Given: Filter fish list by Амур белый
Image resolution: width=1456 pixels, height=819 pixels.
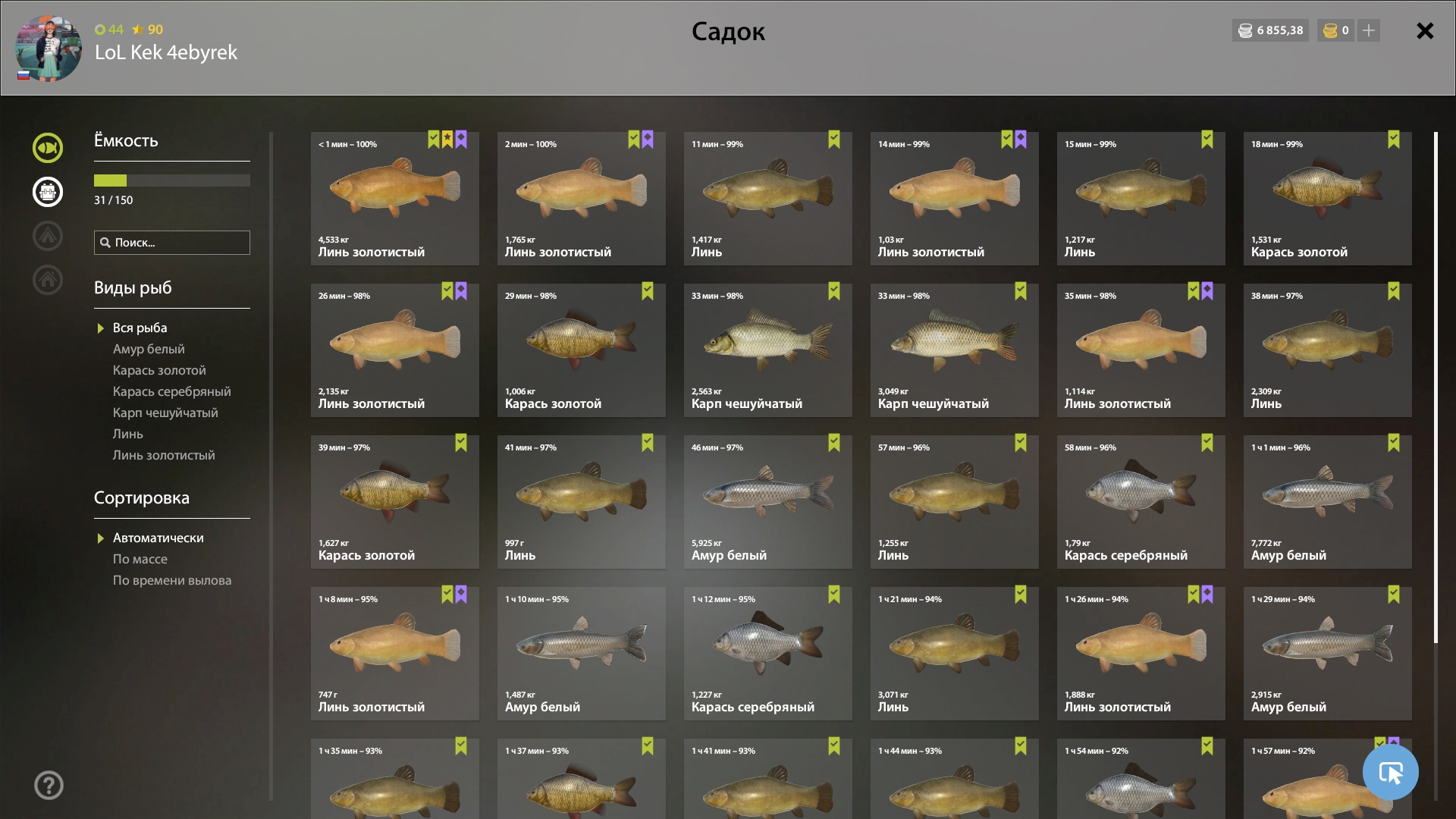Looking at the screenshot, I should click(149, 349).
